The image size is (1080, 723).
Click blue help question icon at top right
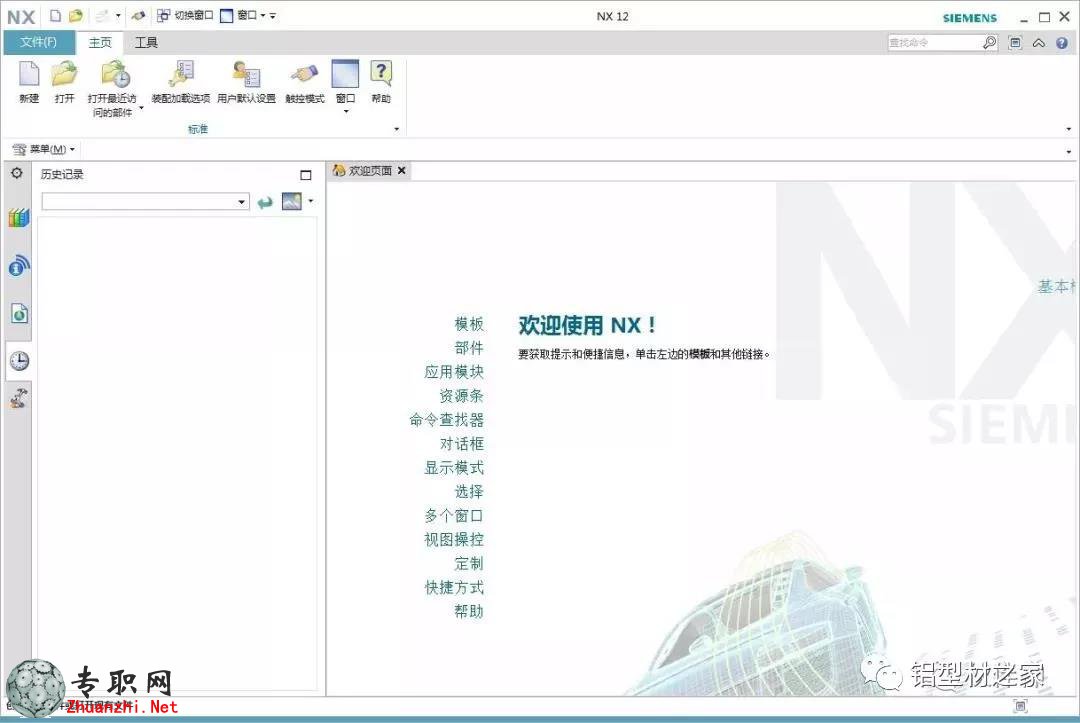click(x=1062, y=43)
